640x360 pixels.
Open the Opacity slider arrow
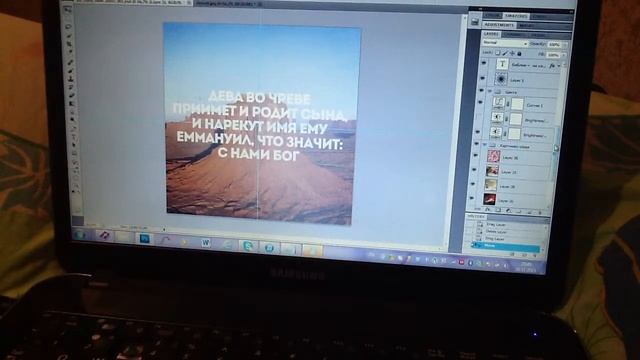[x=566, y=44]
